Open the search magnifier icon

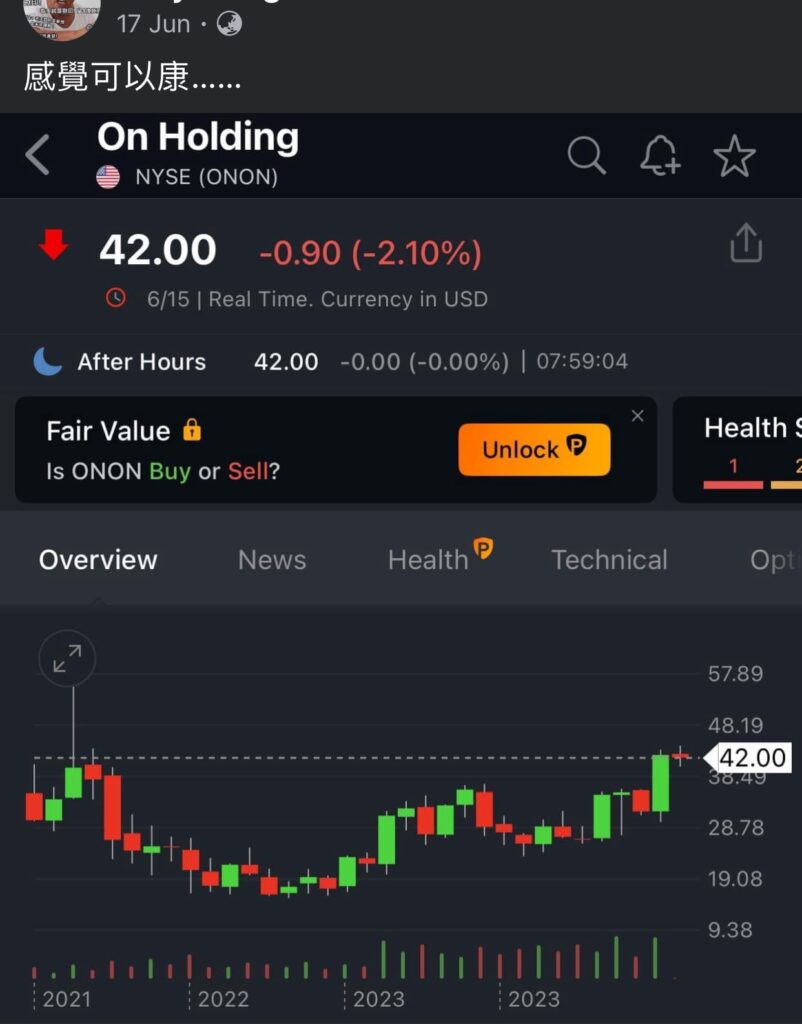tap(586, 156)
